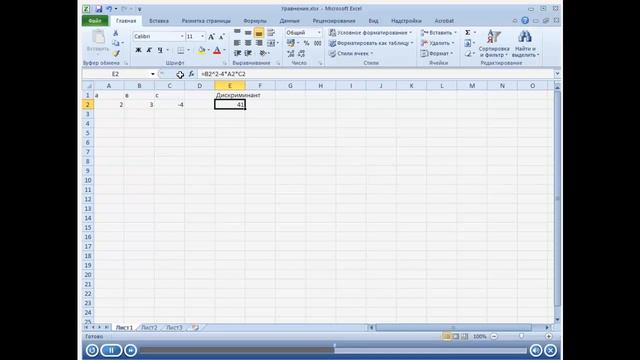The height and width of the screenshot is (360, 640).
Task: Open the Файл tab
Action: tap(95, 20)
